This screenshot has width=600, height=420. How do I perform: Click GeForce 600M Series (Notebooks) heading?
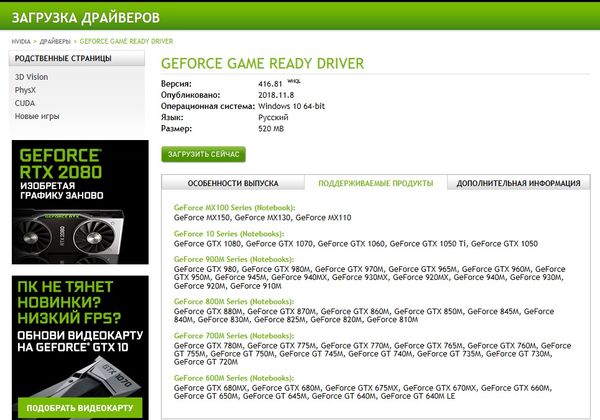click(x=234, y=378)
